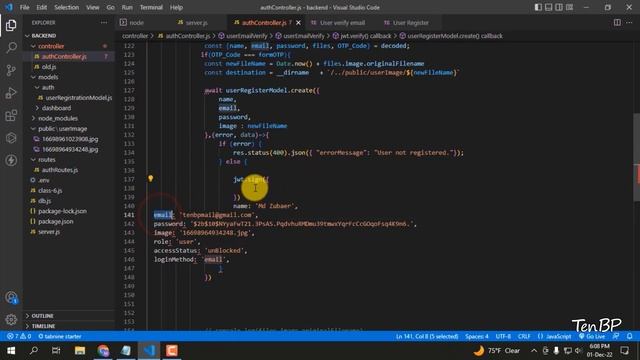The image size is (640, 360).
Task: Click CRLF end-of-line selector
Action: tap(524, 336)
